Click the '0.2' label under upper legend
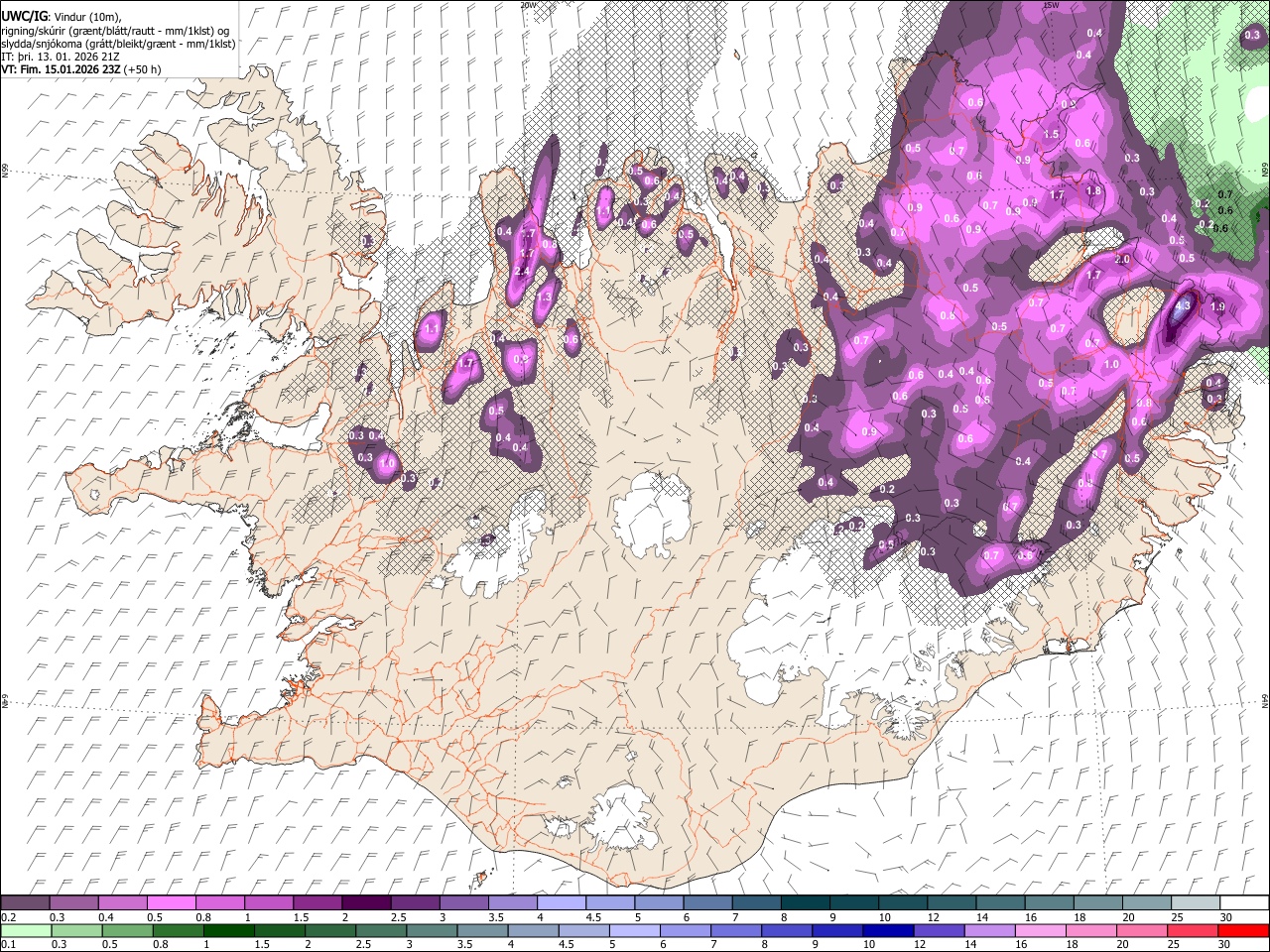 (8, 917)
